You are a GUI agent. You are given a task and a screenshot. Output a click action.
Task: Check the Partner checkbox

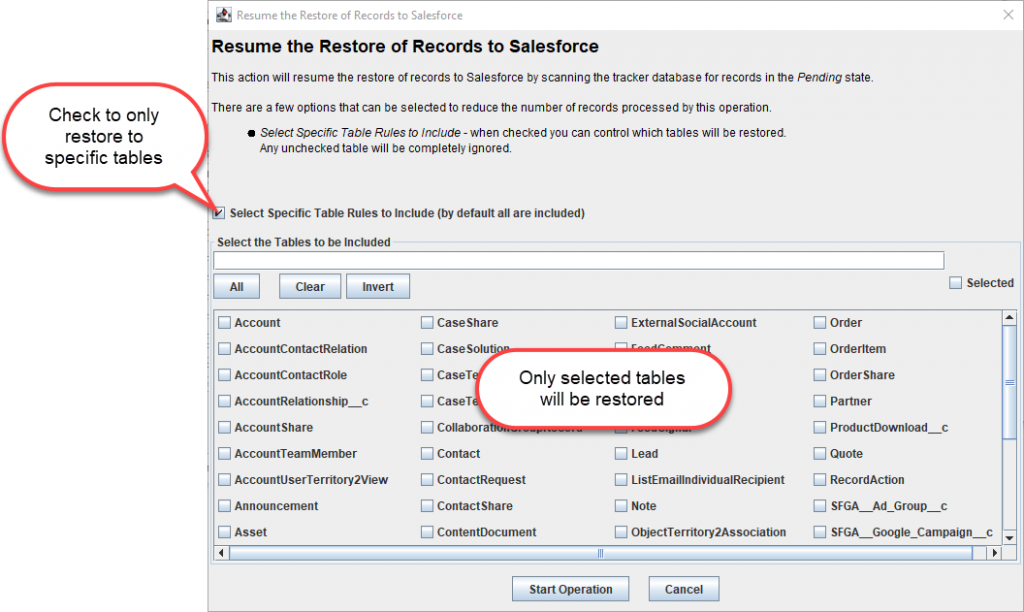click(x=820, y=401)
